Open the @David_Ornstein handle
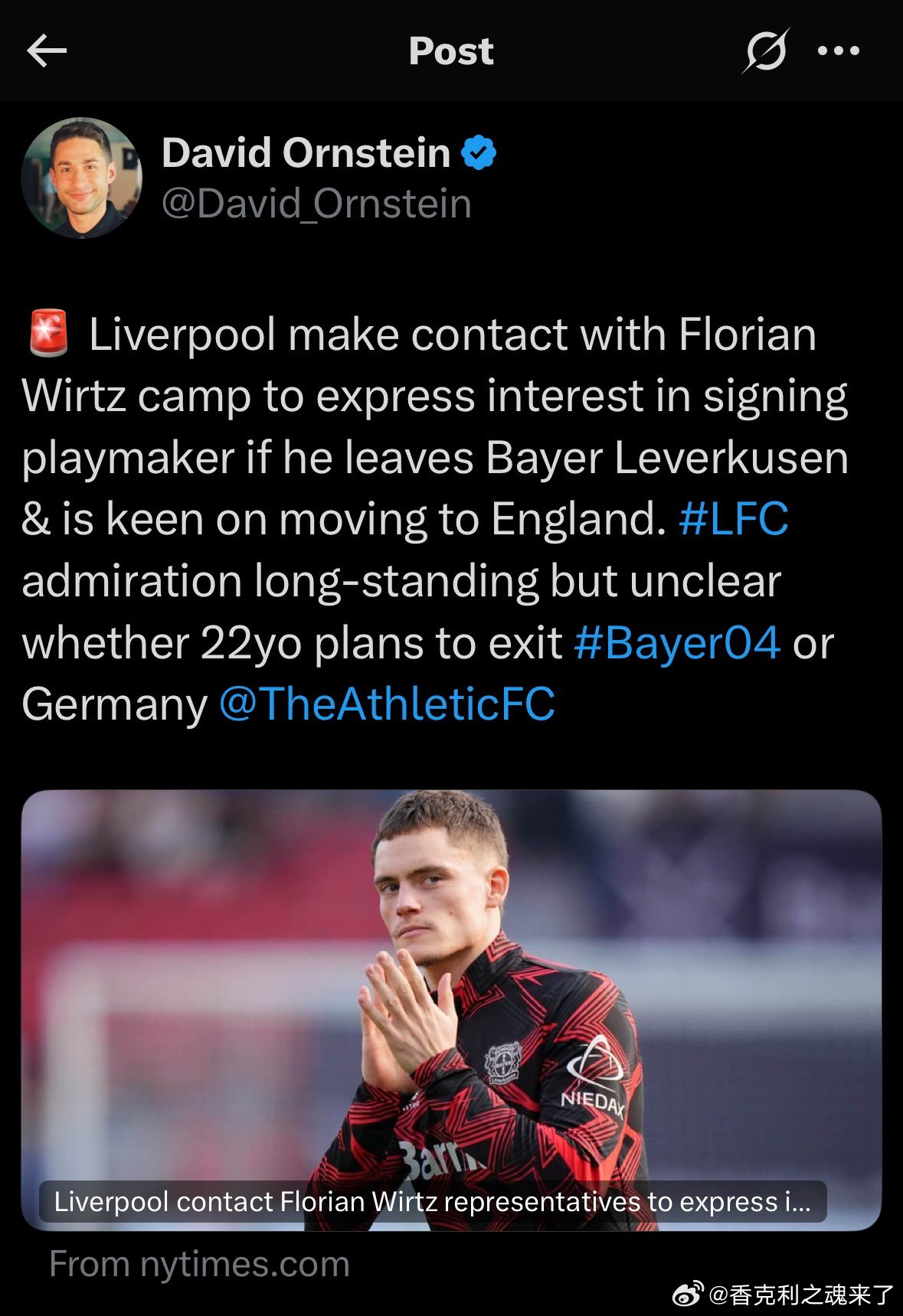Image resolution: width=903 pixels, height=1316 pixels. [316, 204]
